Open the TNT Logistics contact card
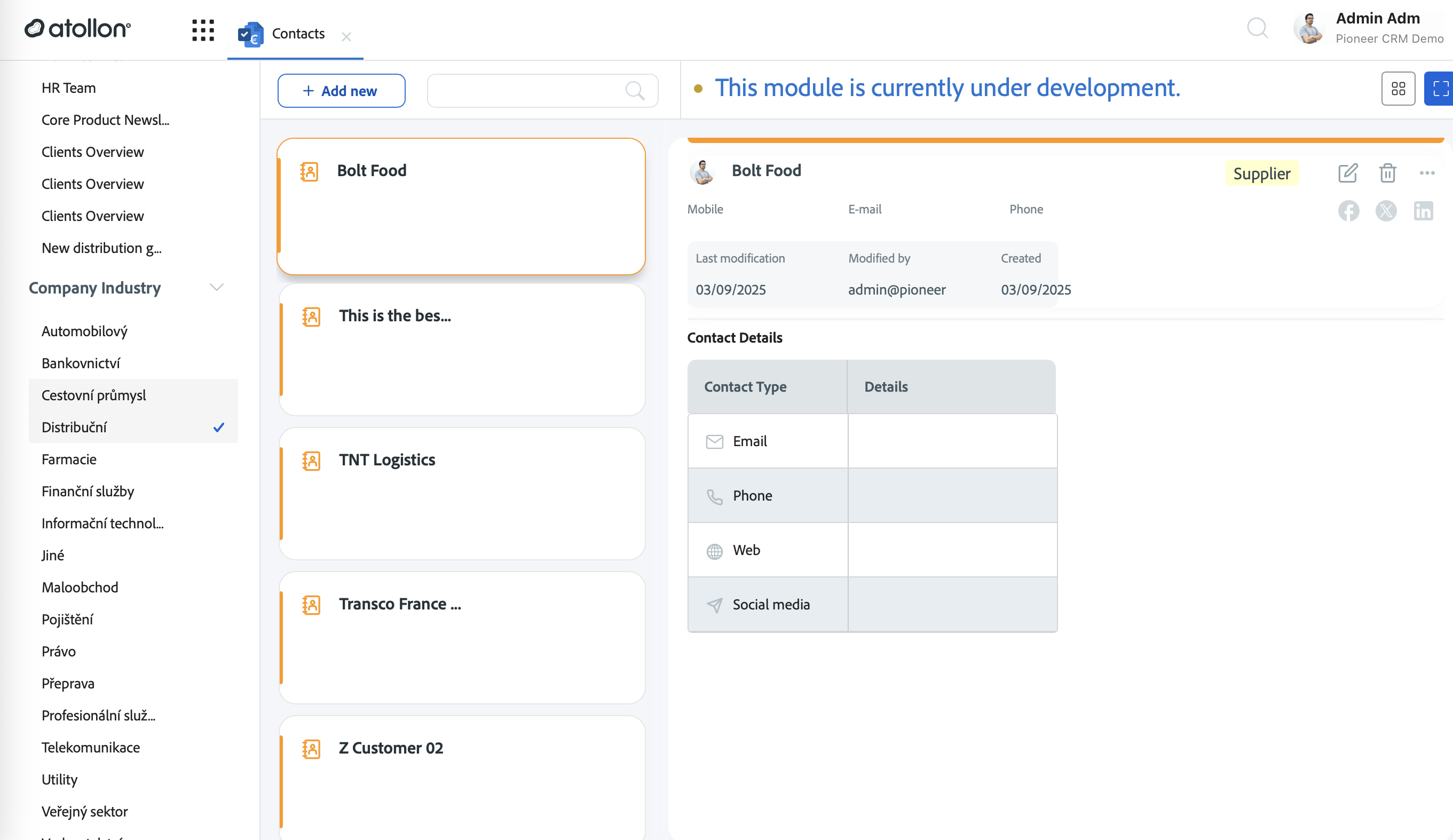This screenshot has width=1453, height=840. click(x=462, y=494)
